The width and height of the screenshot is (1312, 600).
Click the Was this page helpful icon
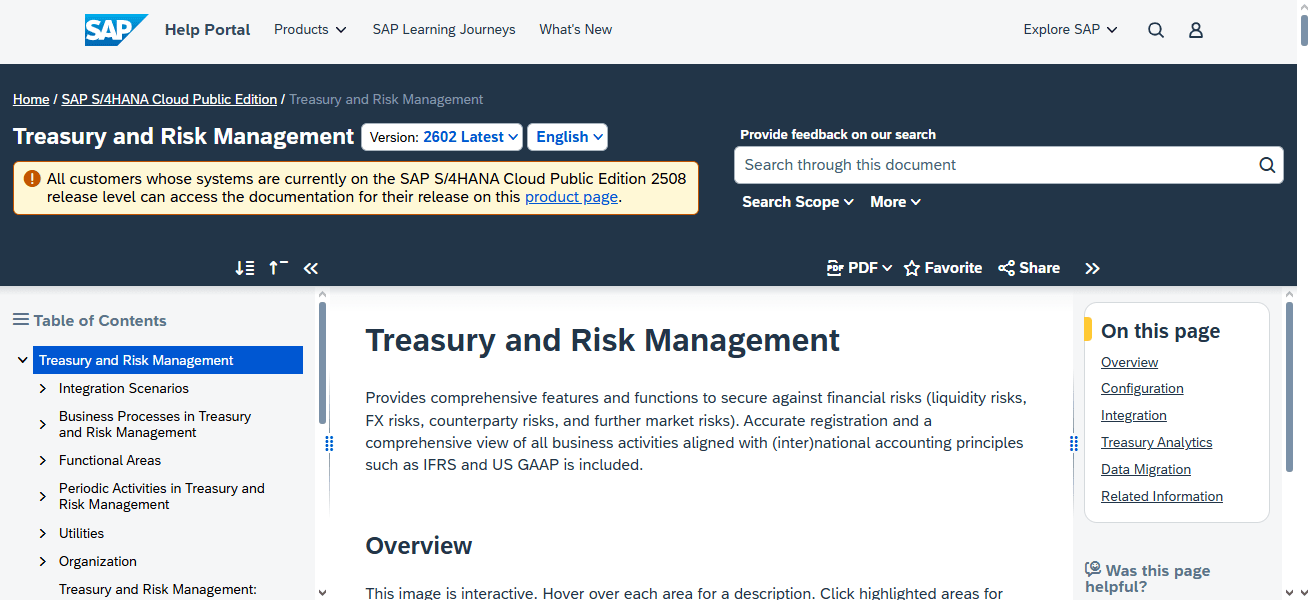tap(1093, 569)
